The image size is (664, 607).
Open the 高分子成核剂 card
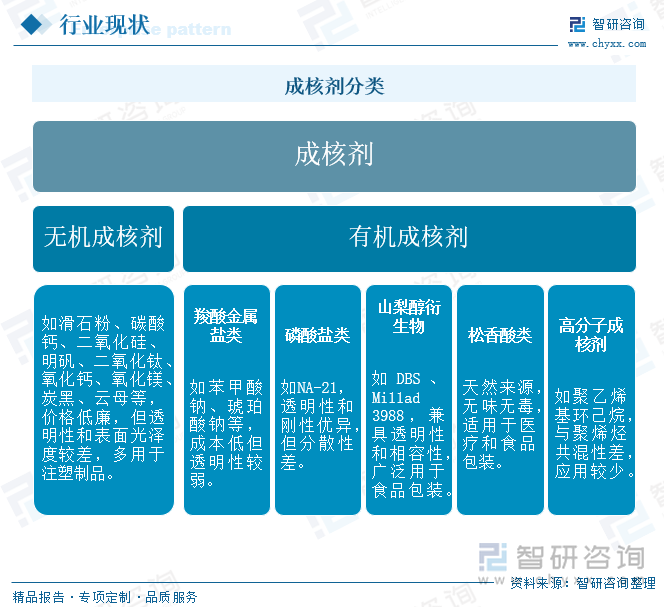(591, 400)
